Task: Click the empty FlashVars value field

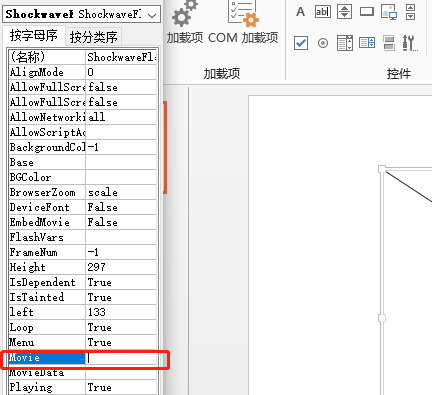Action: pos(121,237)
